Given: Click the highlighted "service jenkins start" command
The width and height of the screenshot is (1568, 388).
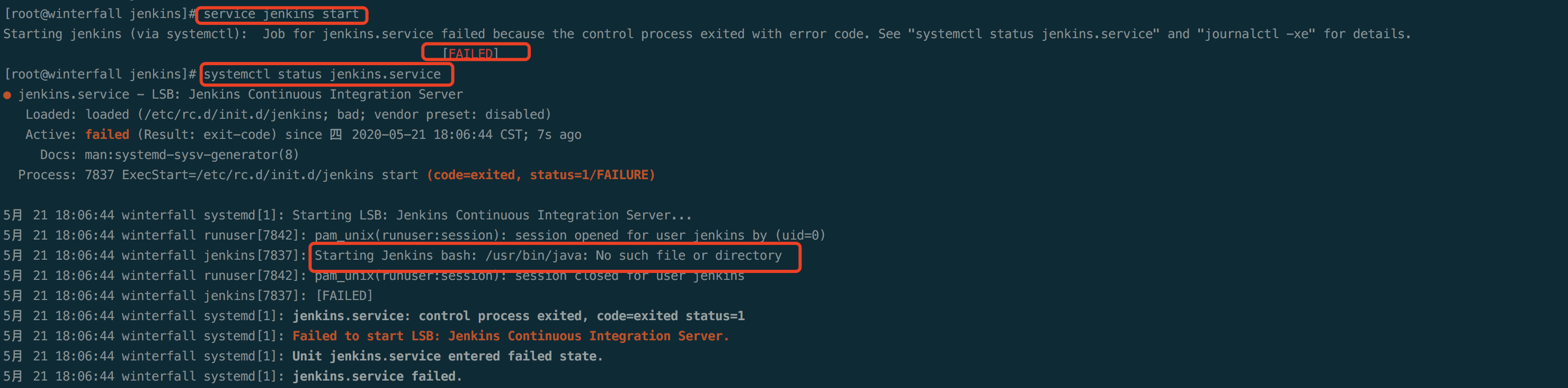Looking at the screenshot, I should 281,14.
